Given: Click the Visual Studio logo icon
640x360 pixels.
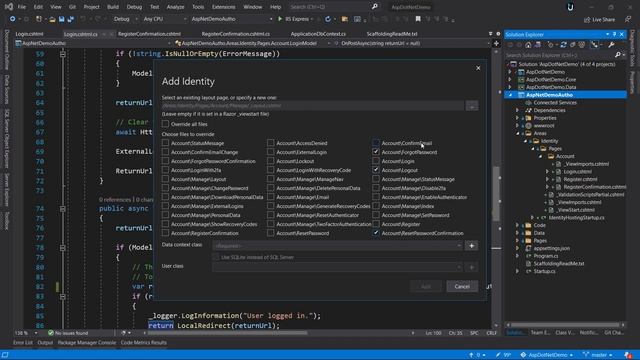Looking at the screenshot, I should click(9, 7).
